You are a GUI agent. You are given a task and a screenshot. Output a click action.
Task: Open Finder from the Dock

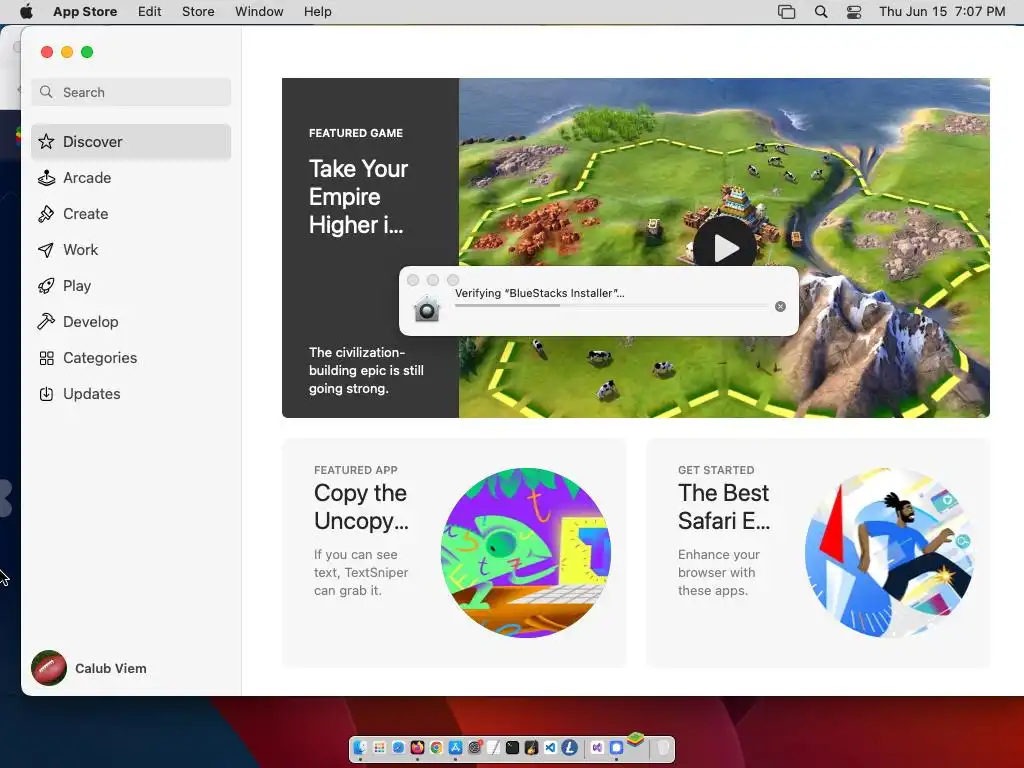coord(360,747)
